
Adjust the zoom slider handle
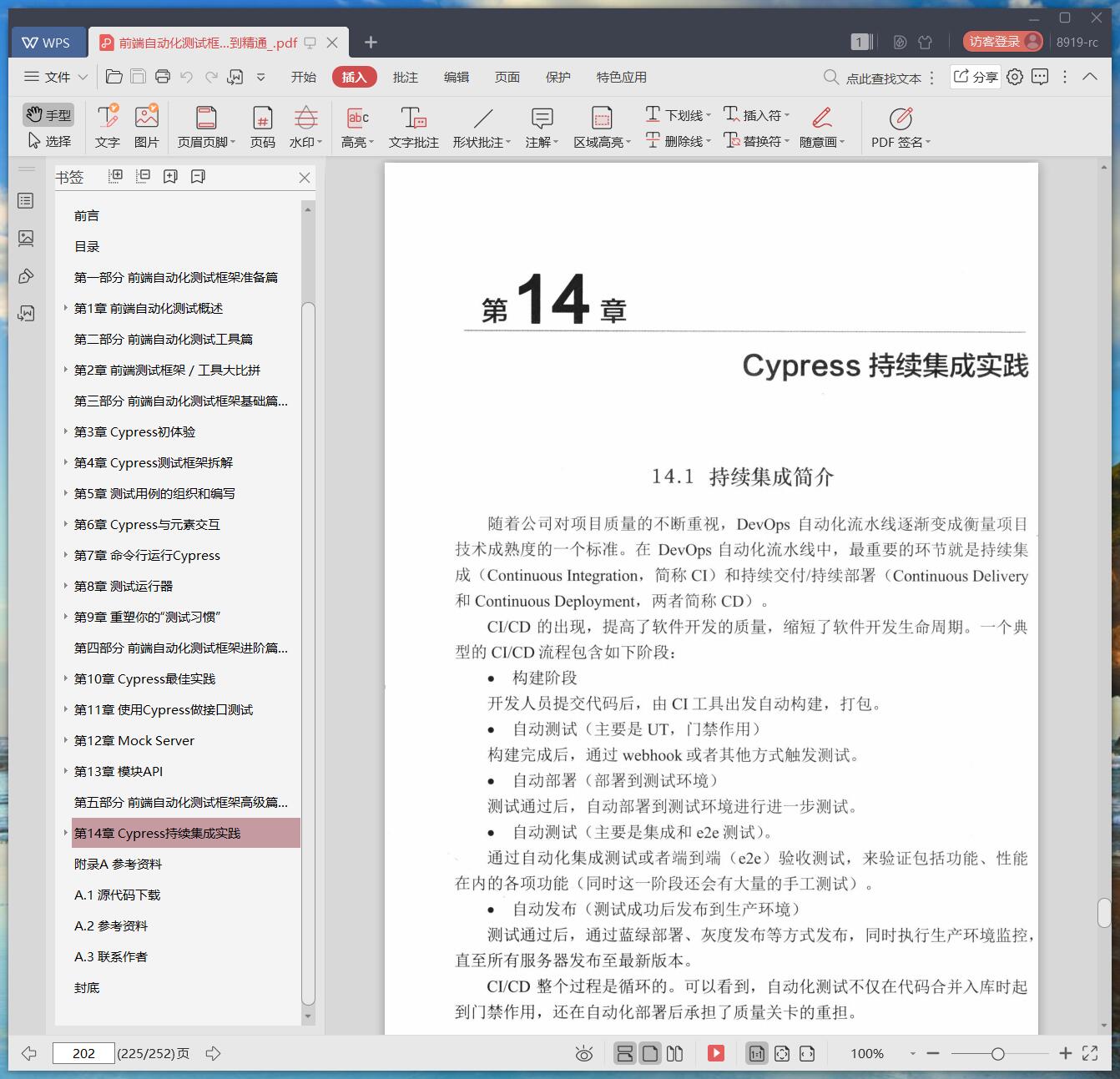pos(997,1054)
